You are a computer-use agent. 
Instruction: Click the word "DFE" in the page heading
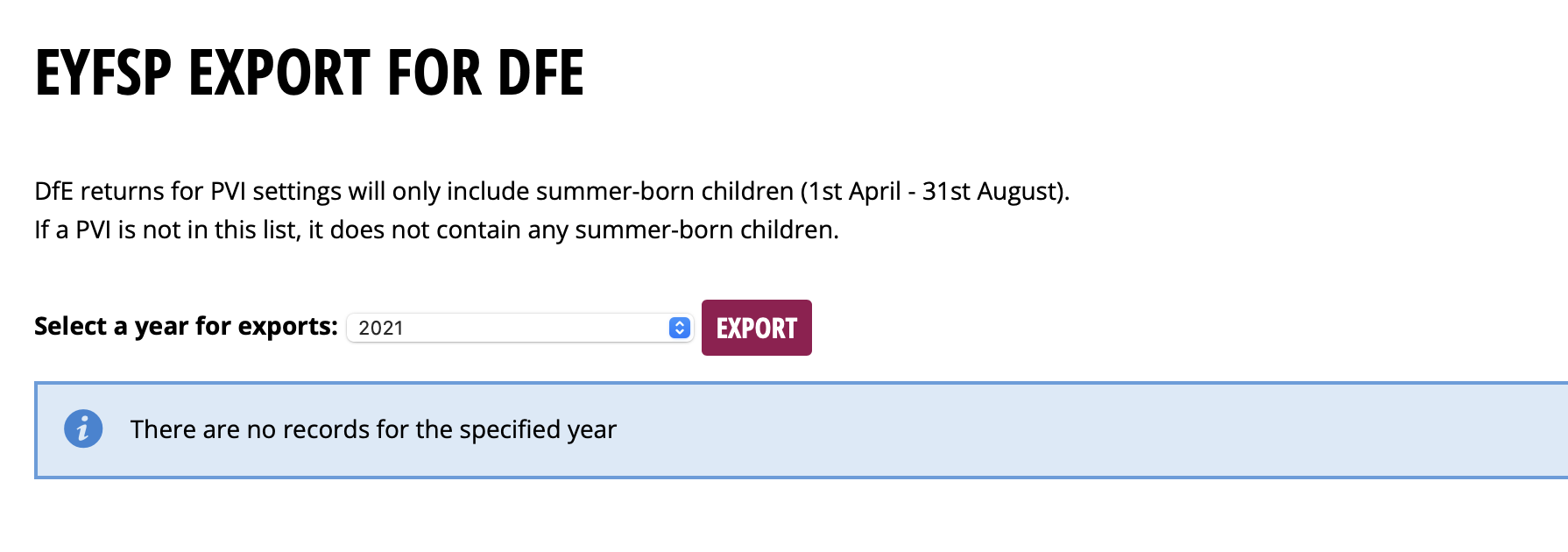pyautogui.click(x=540, y=73)
